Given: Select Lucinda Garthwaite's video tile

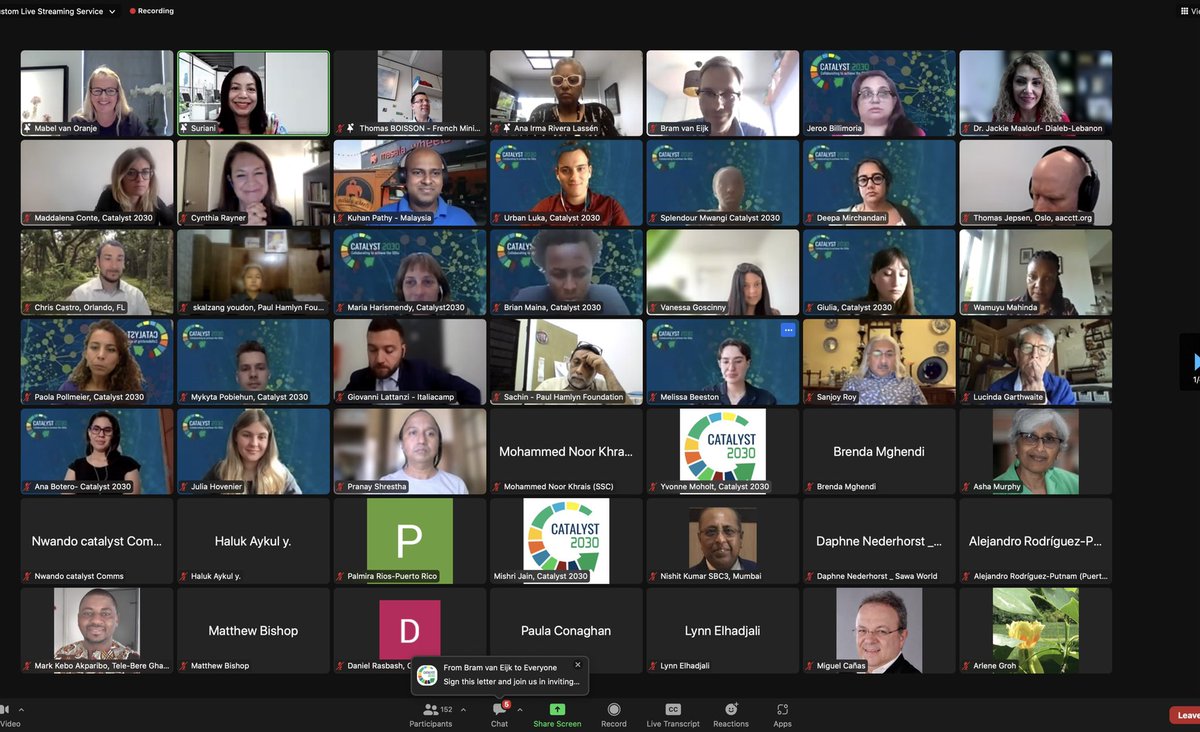Looking at the screenshot, I should (1035, 361).
